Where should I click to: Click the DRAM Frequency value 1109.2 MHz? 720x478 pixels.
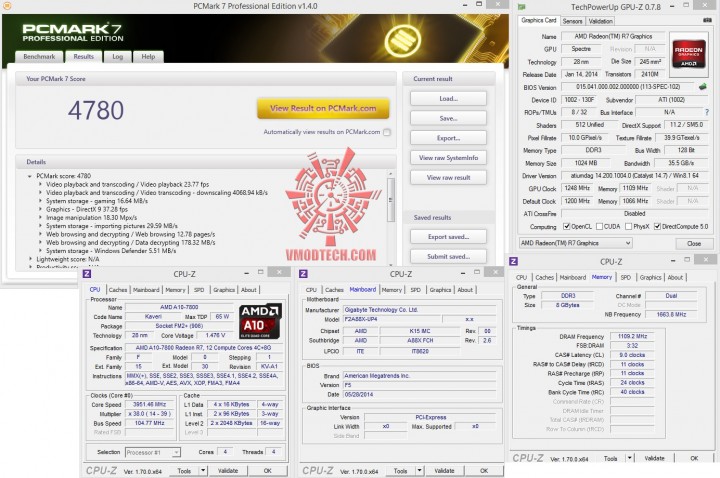tap(632, 337)
